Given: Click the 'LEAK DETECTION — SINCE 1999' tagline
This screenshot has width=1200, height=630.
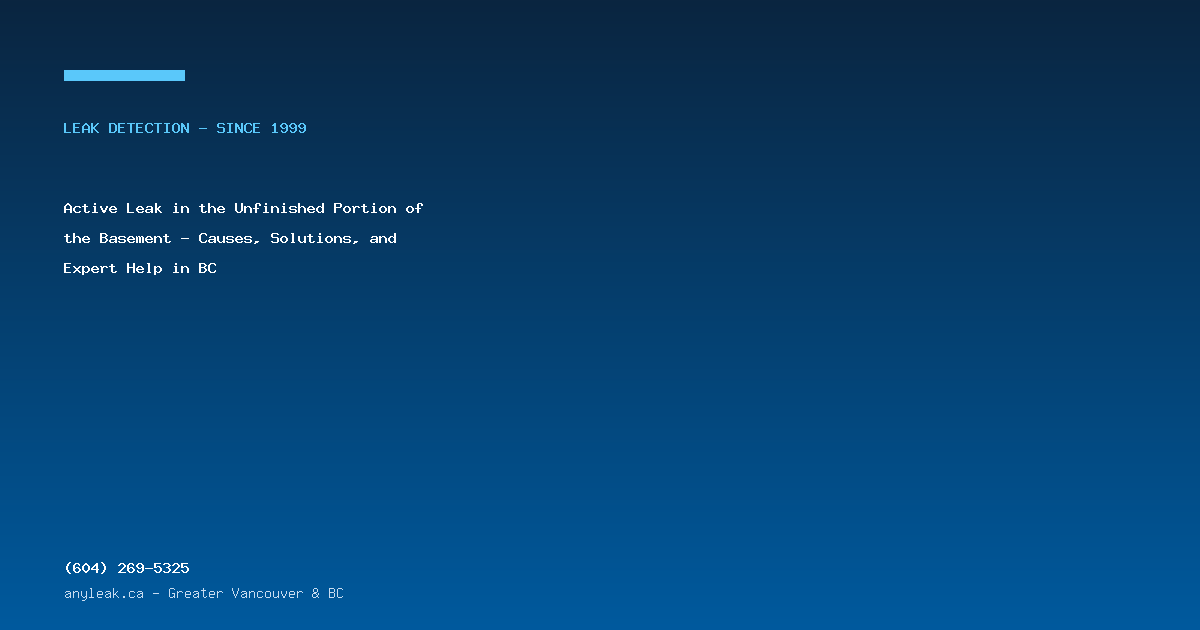Looking at the screenshot, I should coord(185,128).
